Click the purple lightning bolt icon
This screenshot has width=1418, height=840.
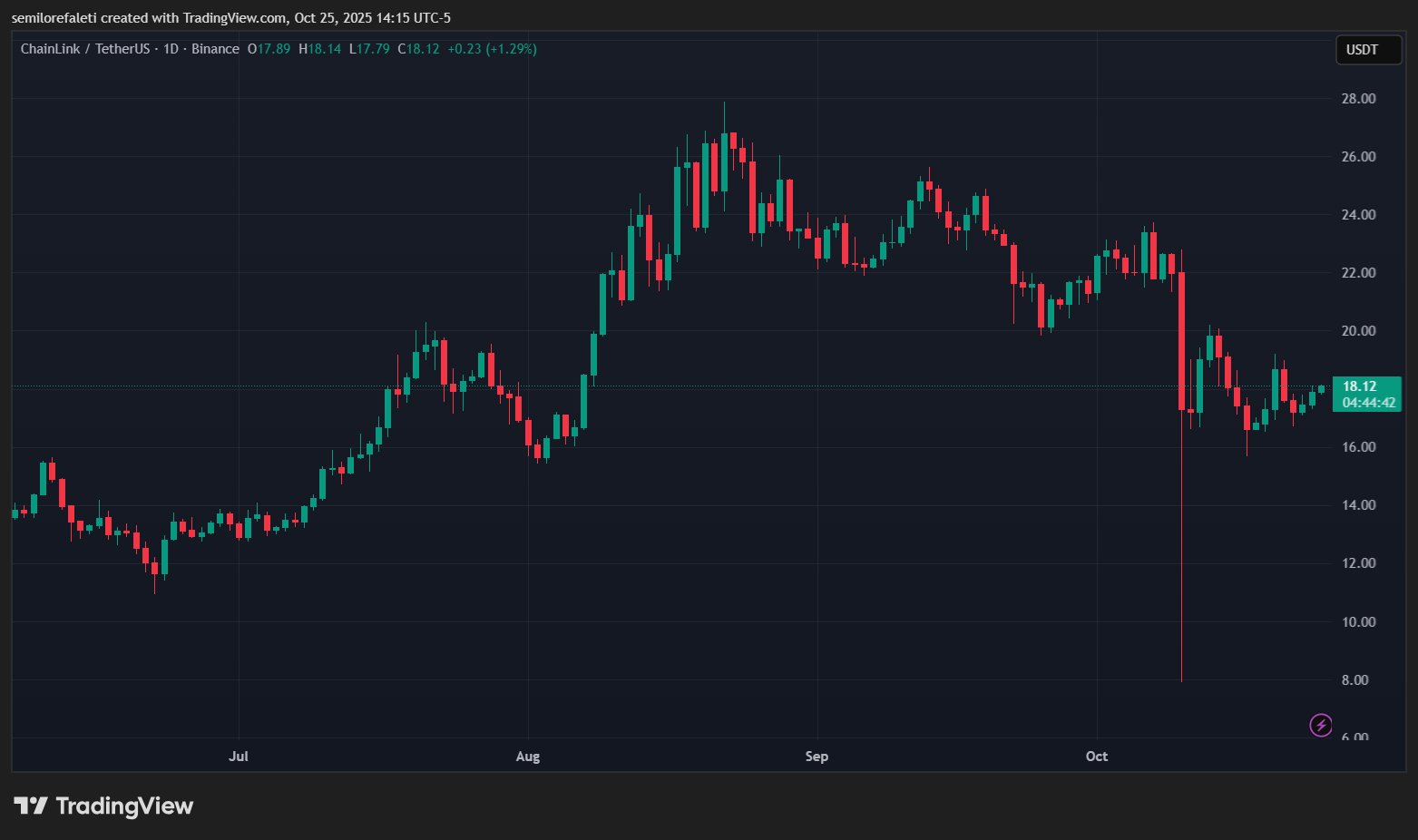1321,725
